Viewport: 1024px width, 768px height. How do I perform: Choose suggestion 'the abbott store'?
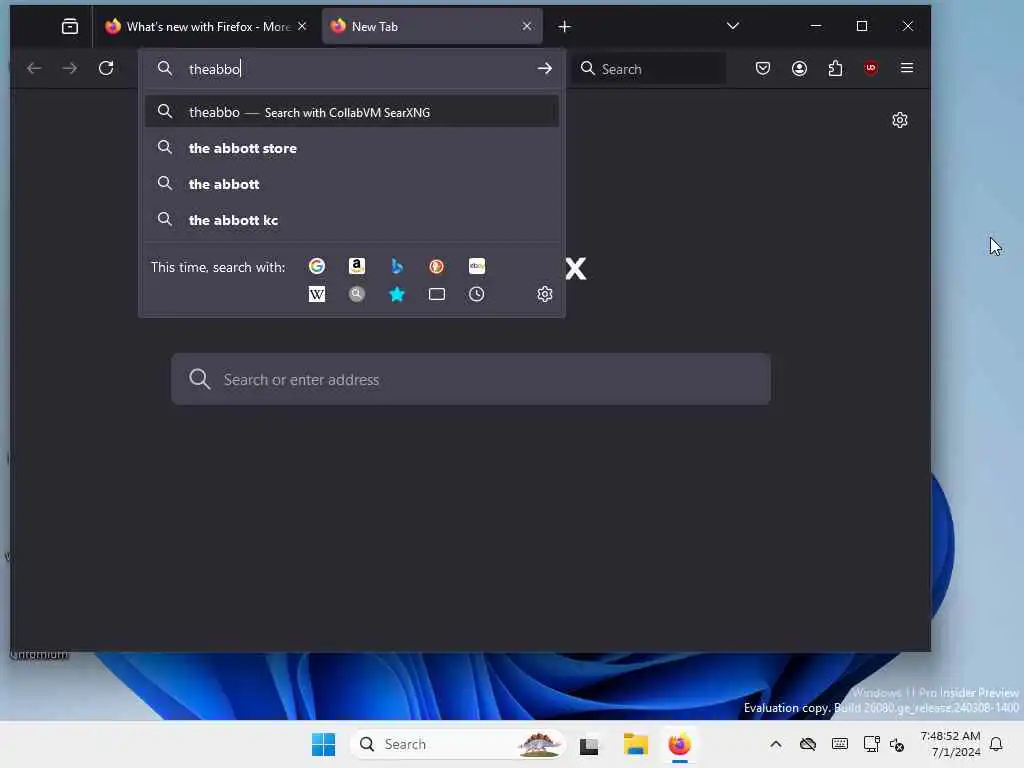tap(352, 148)
